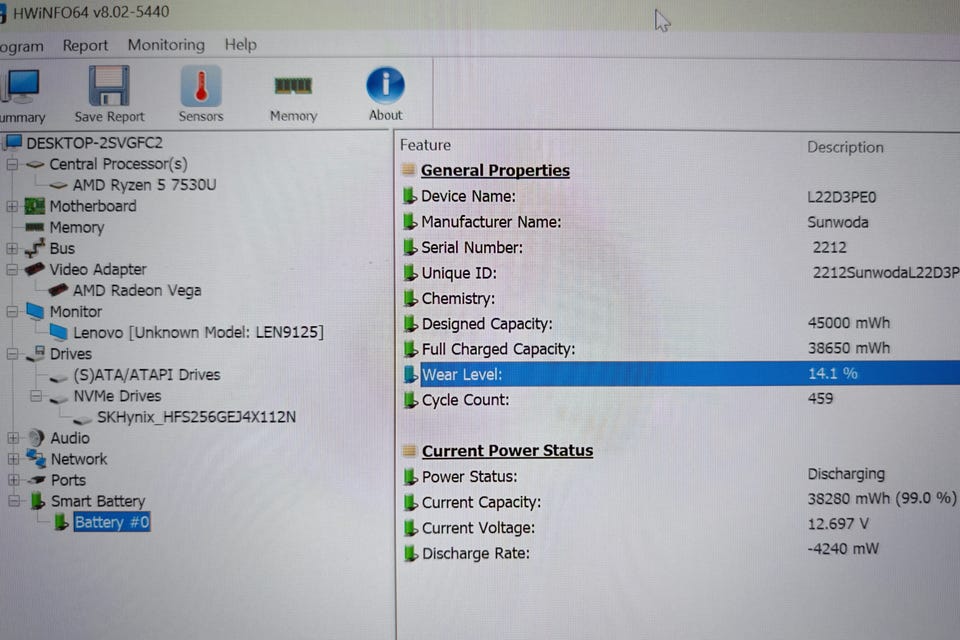This screenshot has height=640, width=960.
Task: Click the Ports plug icon
Action: tap(37, 480)
